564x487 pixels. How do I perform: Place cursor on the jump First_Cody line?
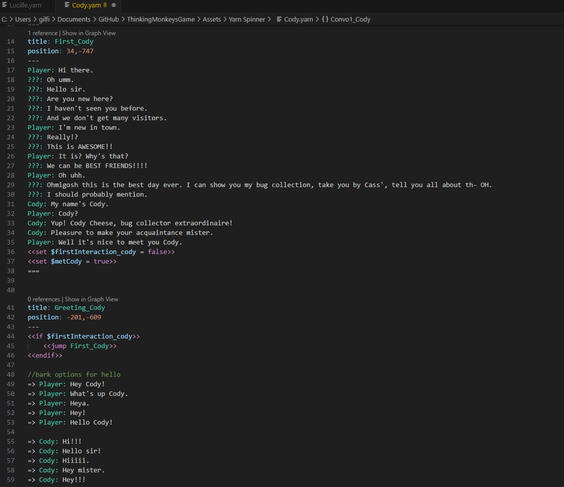pos(80,346)
